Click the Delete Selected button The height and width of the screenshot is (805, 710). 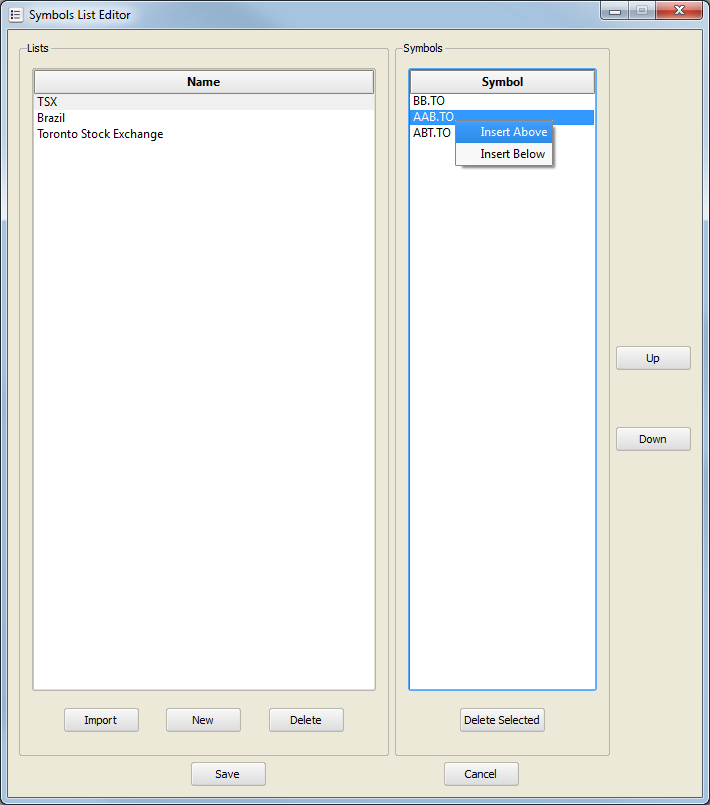coord(502,720)
